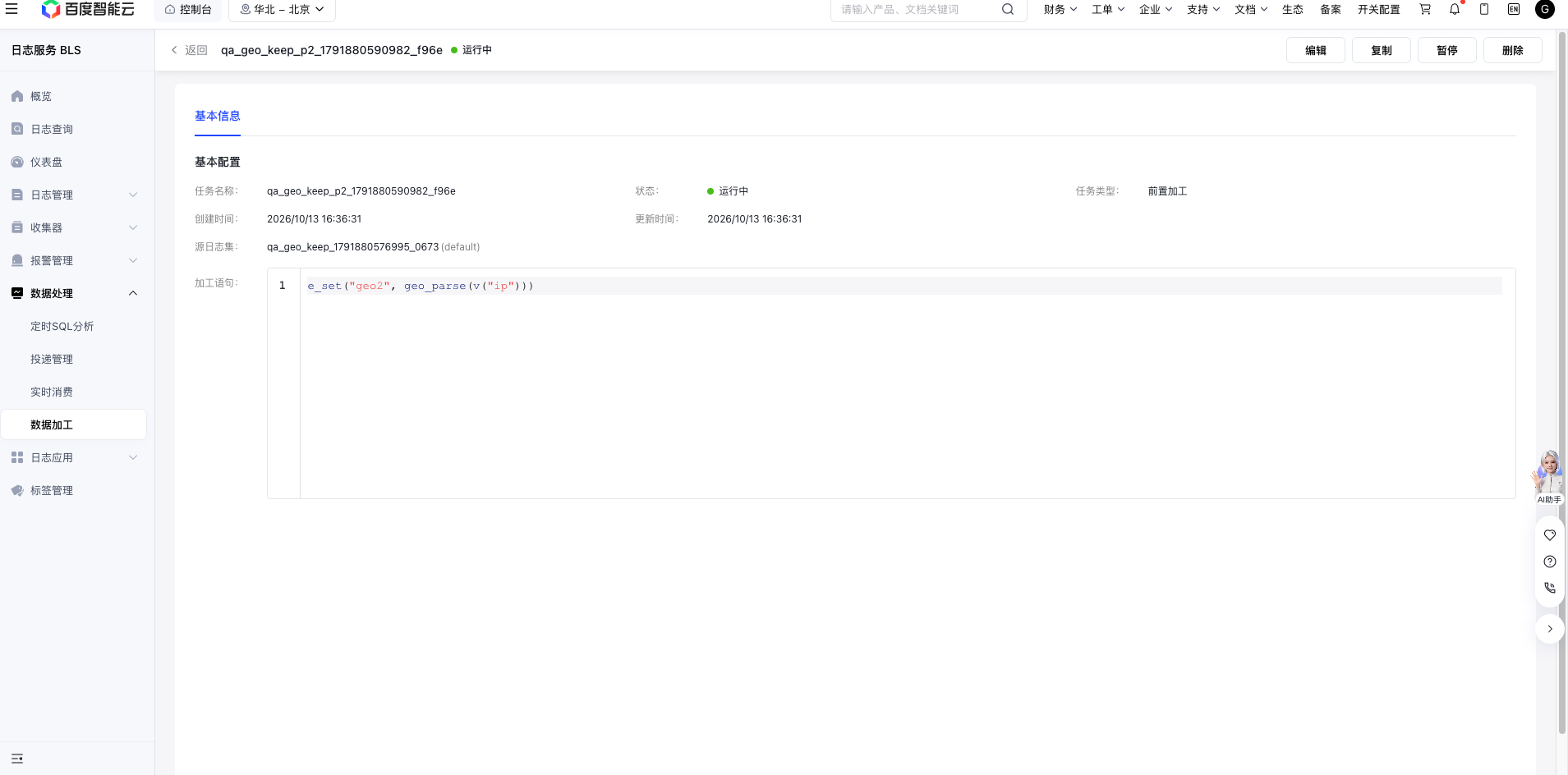Click the heart favorite icon
The image size is (1568, 775).
tap(1550, 535)
